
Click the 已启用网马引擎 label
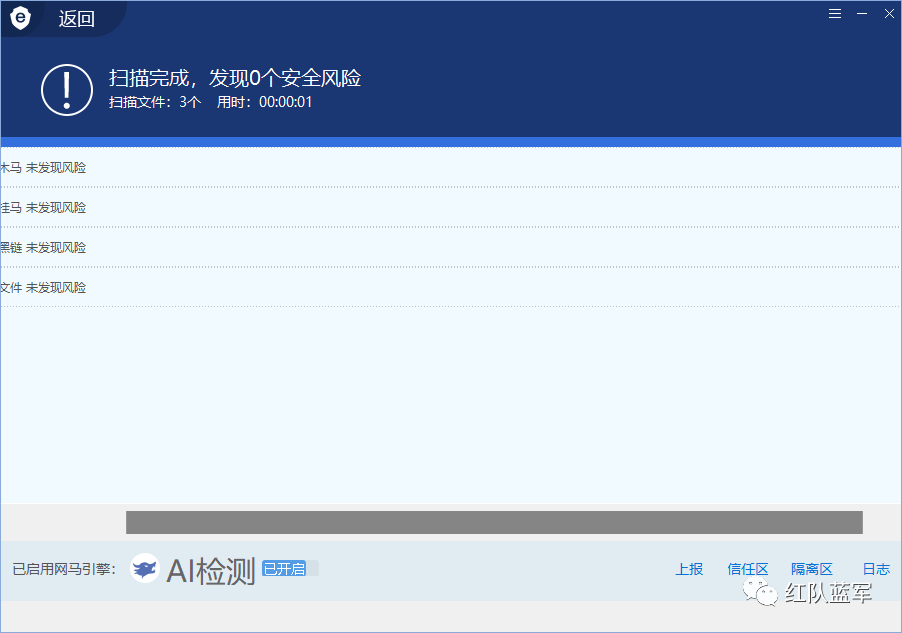point(64,569)
